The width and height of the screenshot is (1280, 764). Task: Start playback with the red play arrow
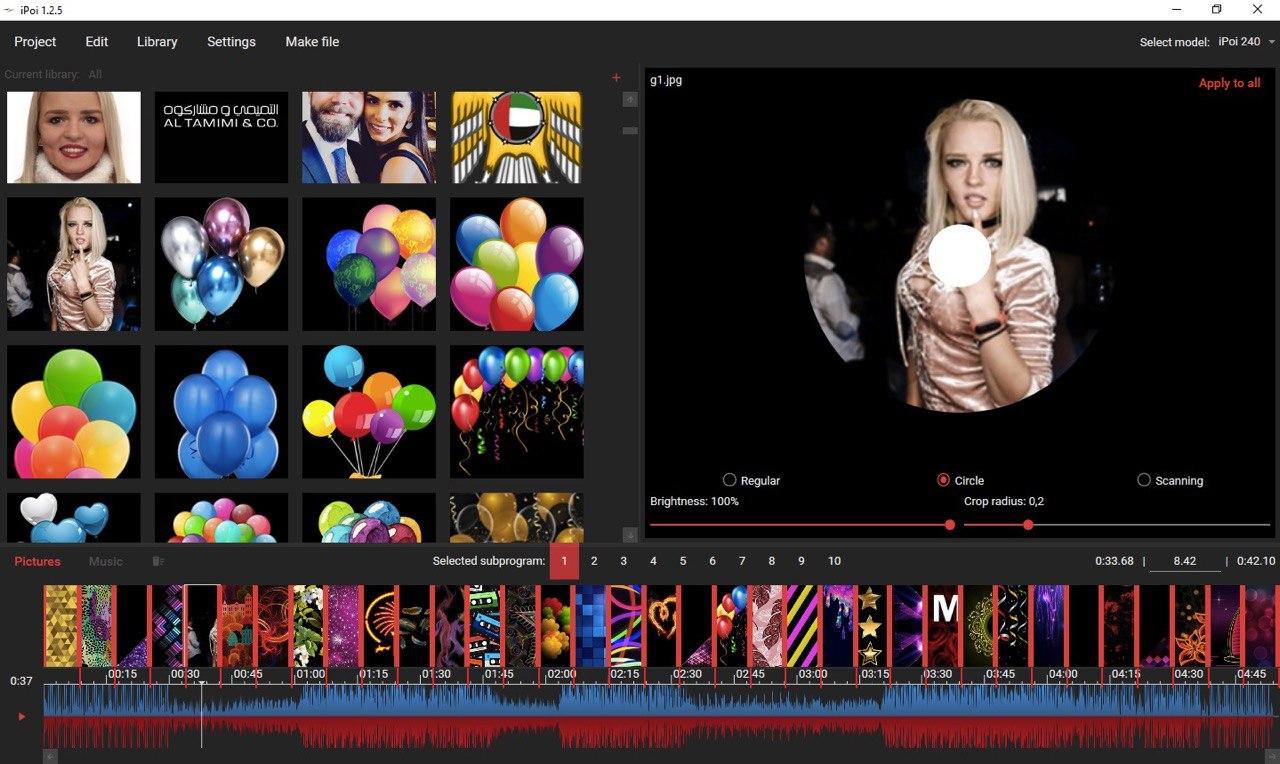tap(22, 716)
